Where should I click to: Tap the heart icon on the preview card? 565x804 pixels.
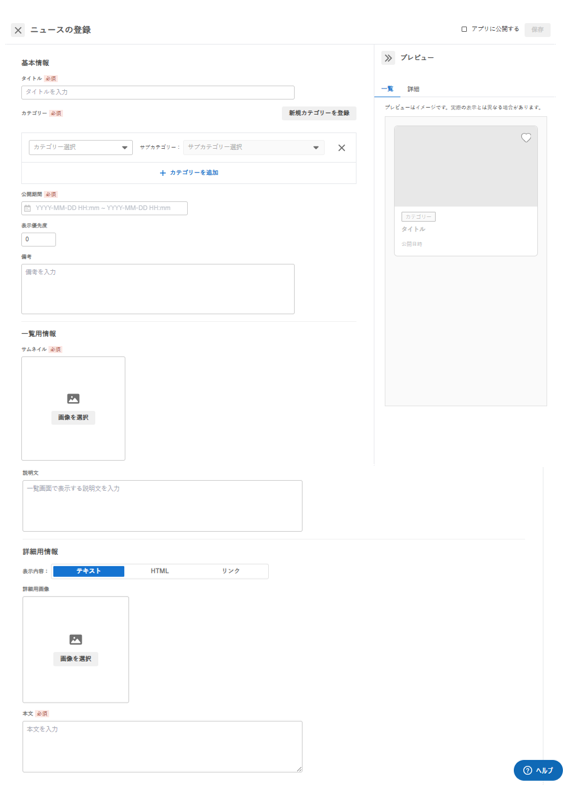pos(526,138)
